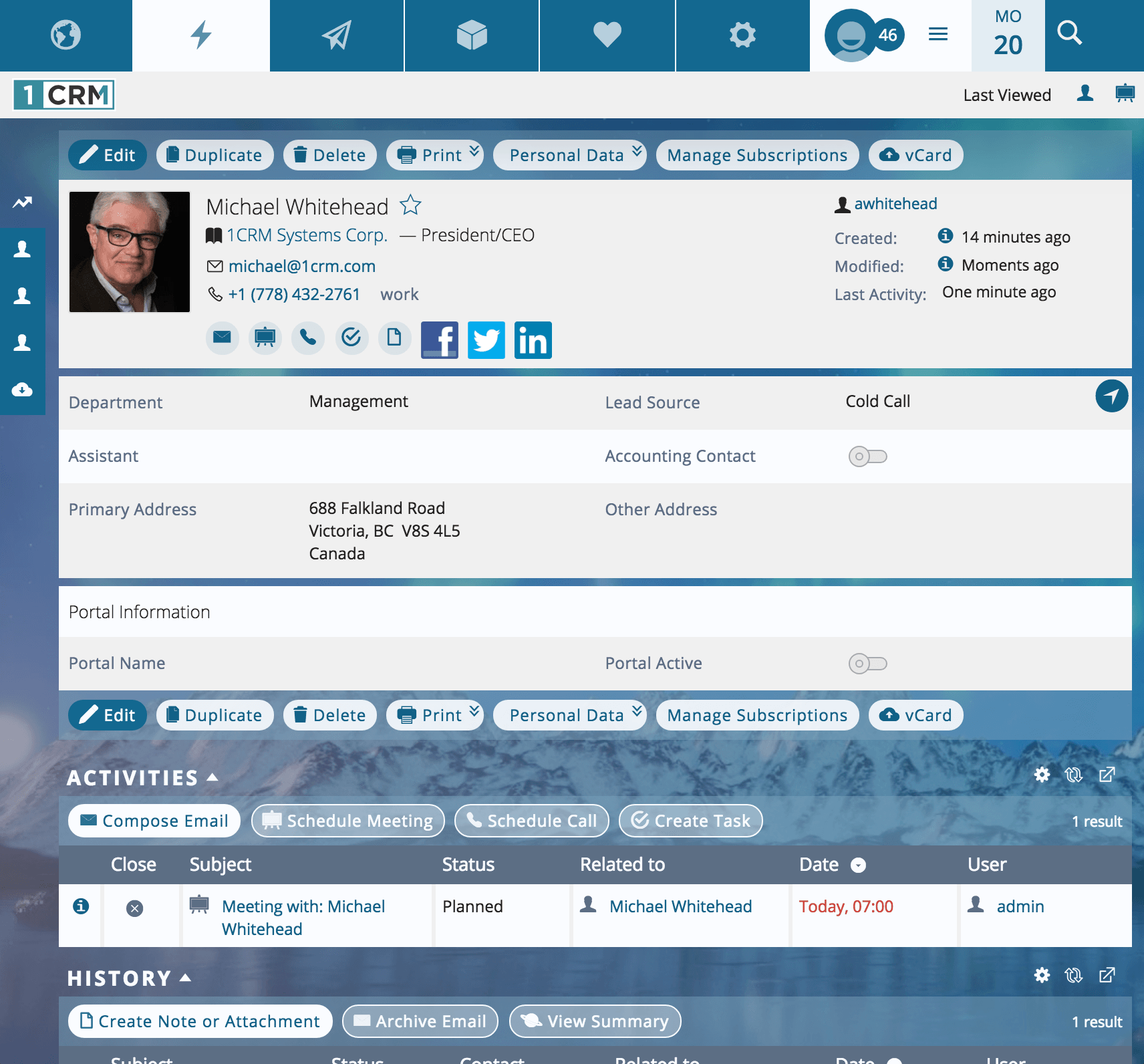Close the Meeting with Michael Whitehead activity
Screen dimensions: 1144x1064
pos(134,908)
